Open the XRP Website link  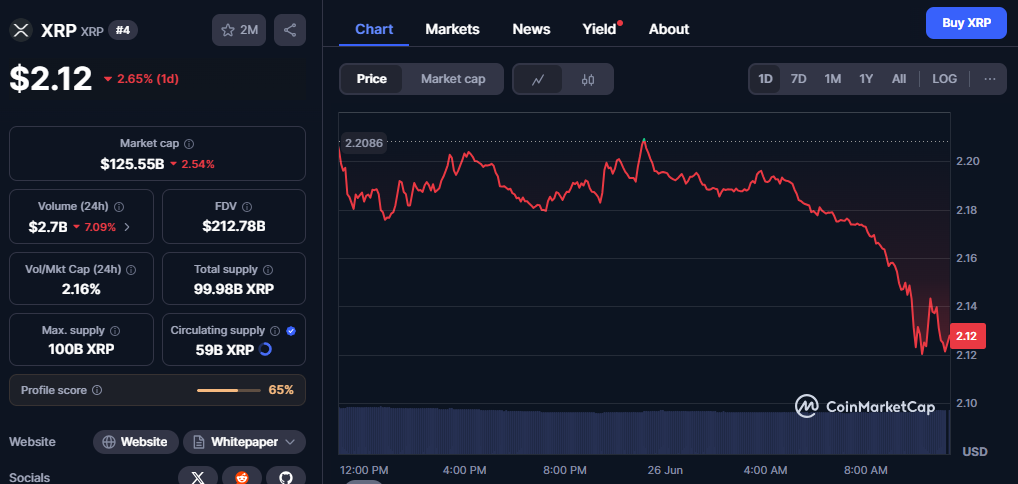pos(136,442)
